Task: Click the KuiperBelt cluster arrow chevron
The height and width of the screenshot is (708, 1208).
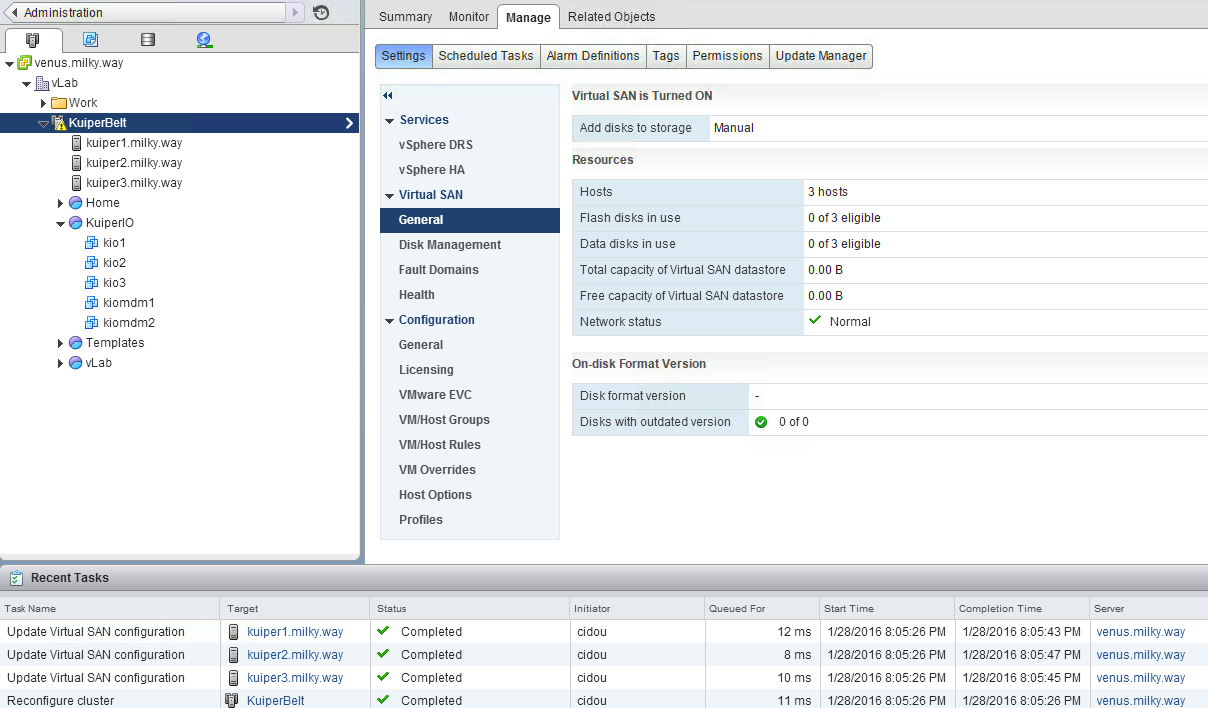Action: (x=349, y=123)
